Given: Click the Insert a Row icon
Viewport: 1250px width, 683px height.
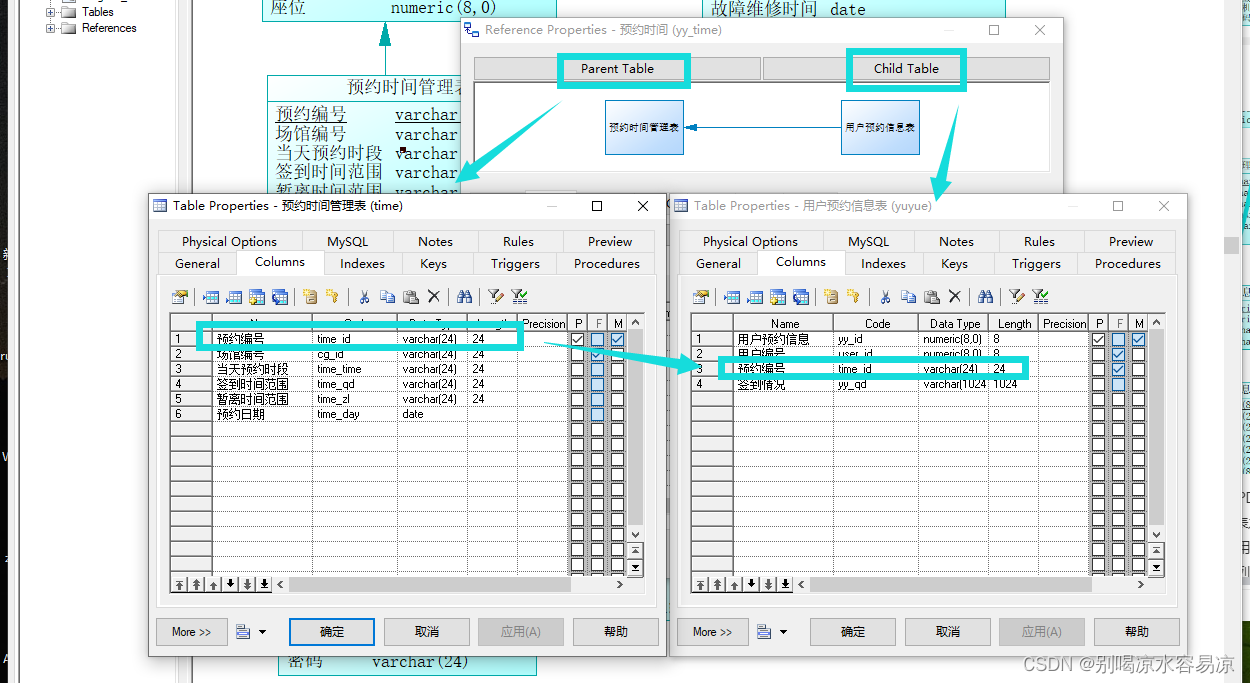Looking at the screenshot, I should coord(212,296).
